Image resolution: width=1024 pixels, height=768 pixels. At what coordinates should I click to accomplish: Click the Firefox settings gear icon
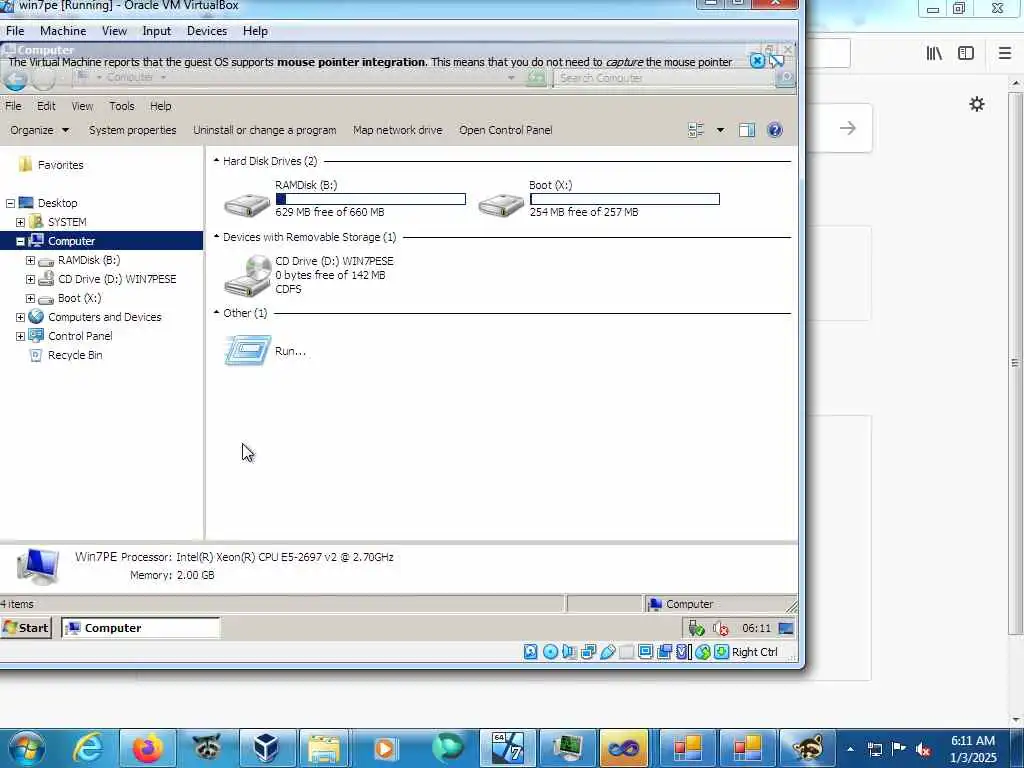(977, 104)
